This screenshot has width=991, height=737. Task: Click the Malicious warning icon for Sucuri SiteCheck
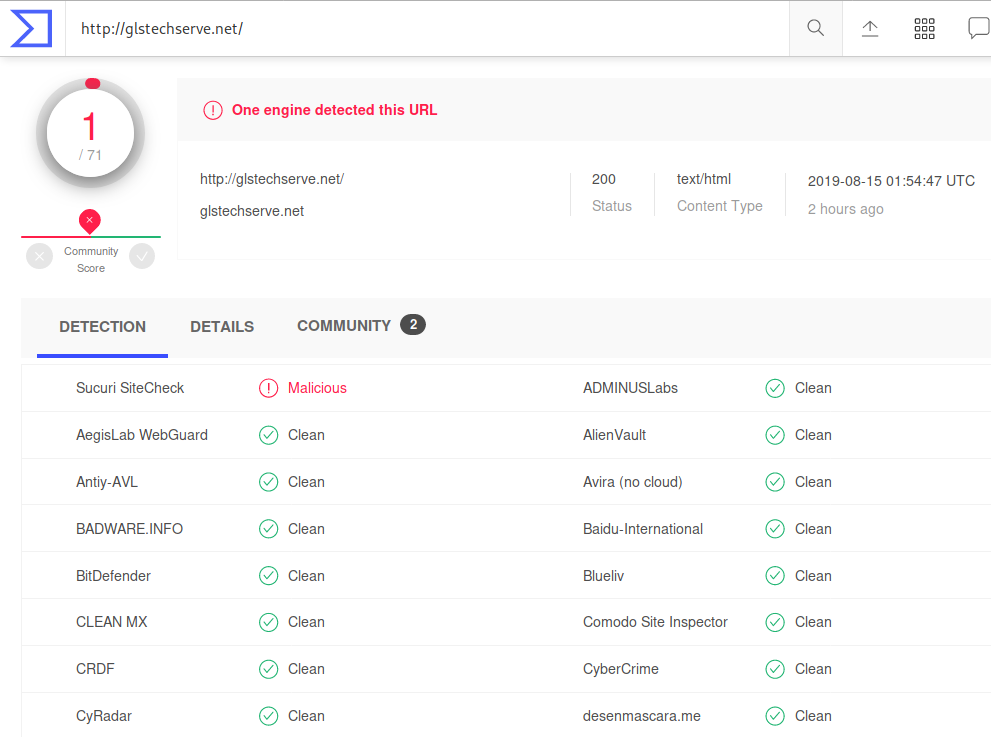269,388
